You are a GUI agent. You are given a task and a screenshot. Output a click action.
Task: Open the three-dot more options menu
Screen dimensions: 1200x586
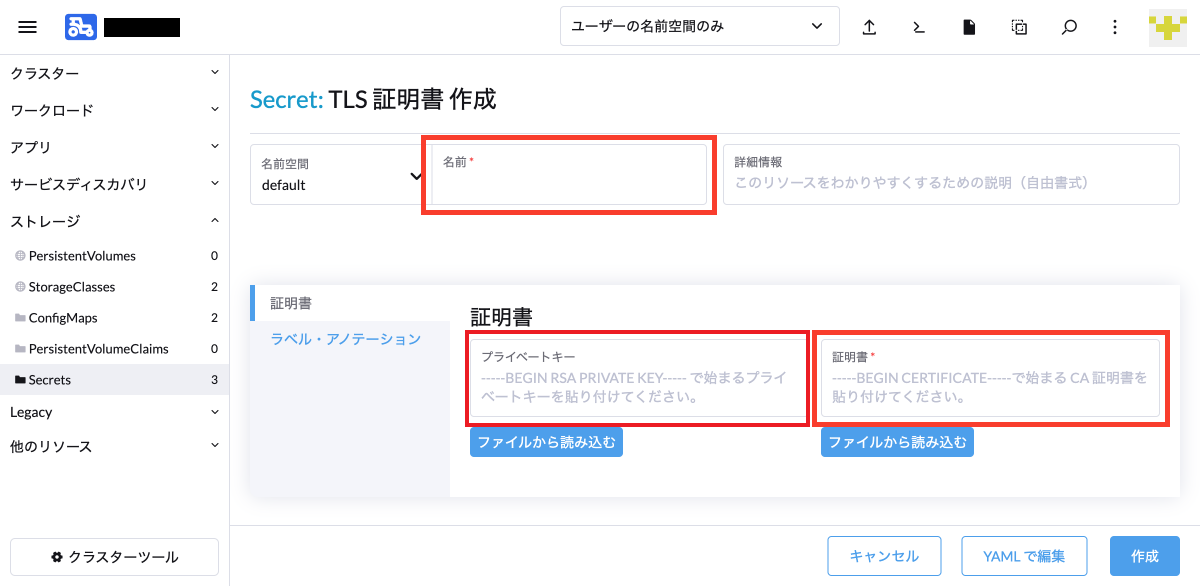coord(1115,27)
